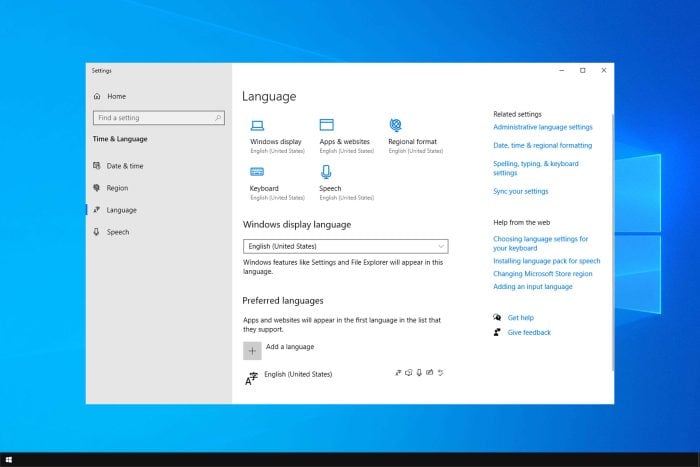Open Installing language pack for speech link
The width and height of the screenshot is (700, 467).
coord(546,261)
